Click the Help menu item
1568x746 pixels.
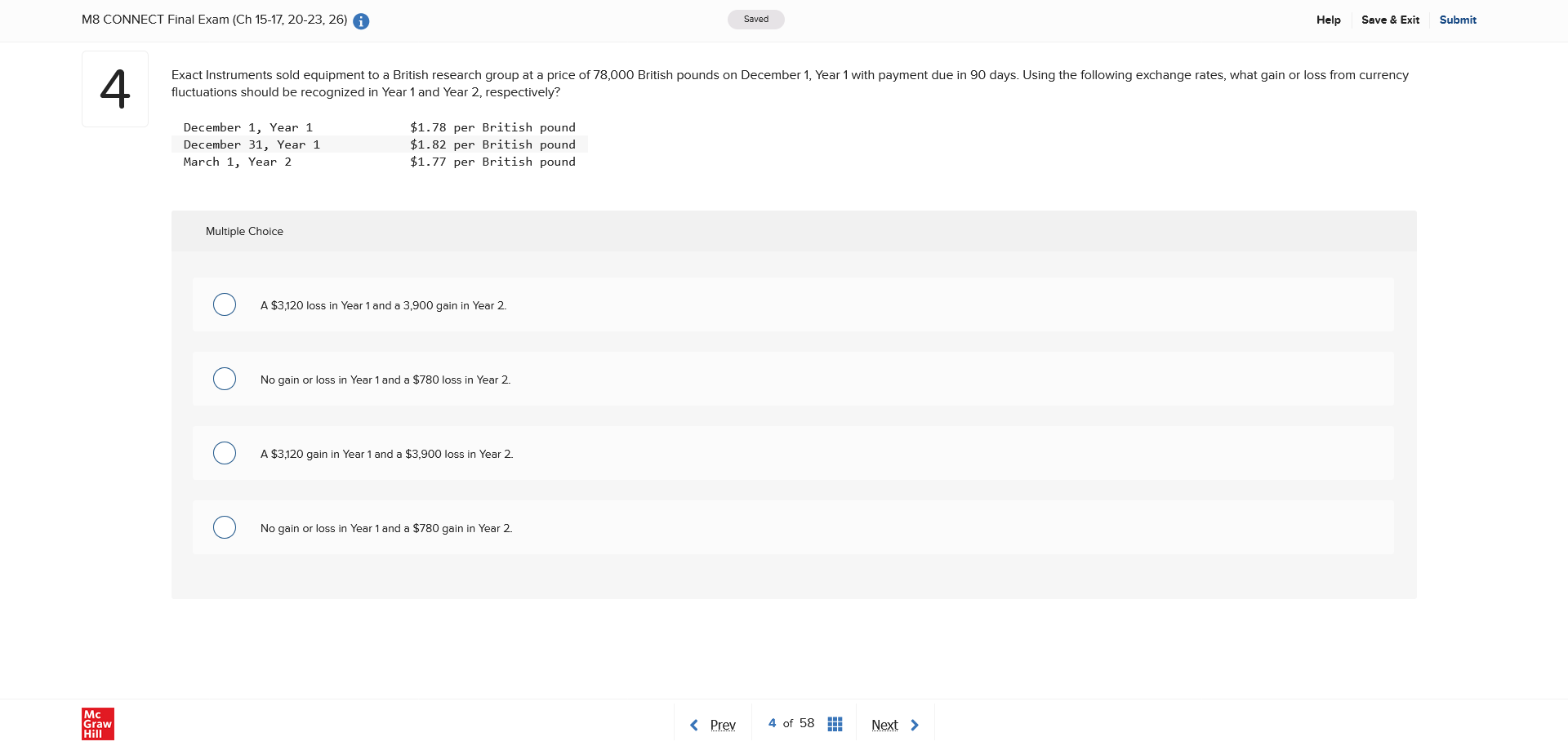point(1328,20)
